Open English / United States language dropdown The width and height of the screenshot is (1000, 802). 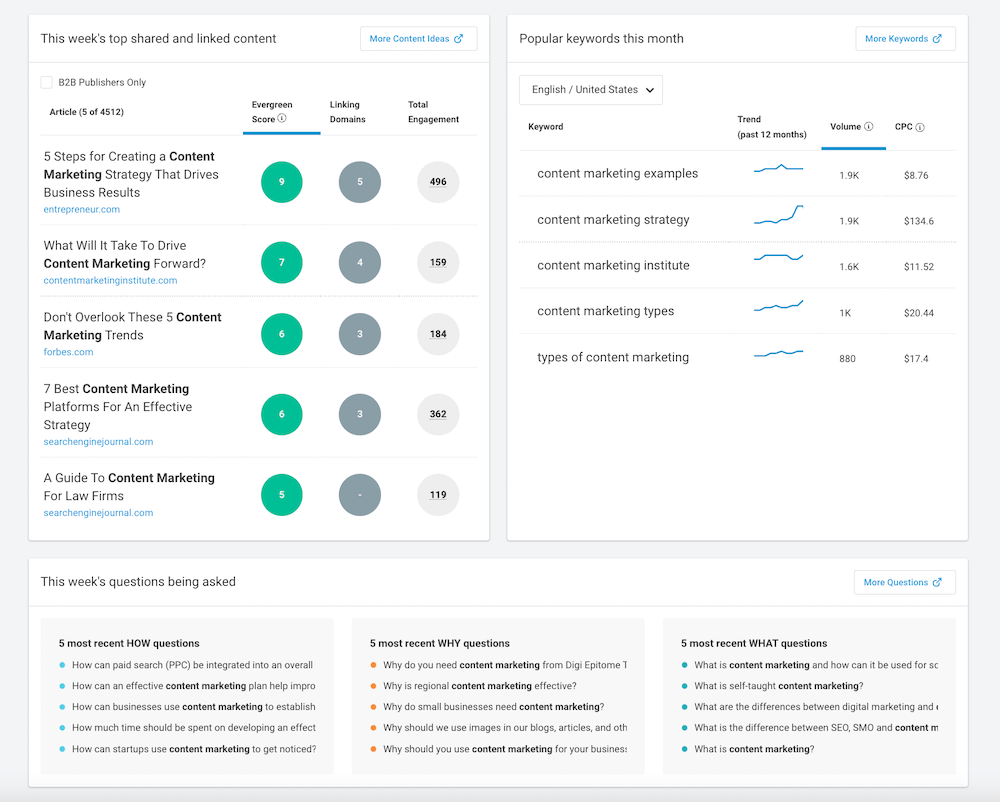coord(591,90)
